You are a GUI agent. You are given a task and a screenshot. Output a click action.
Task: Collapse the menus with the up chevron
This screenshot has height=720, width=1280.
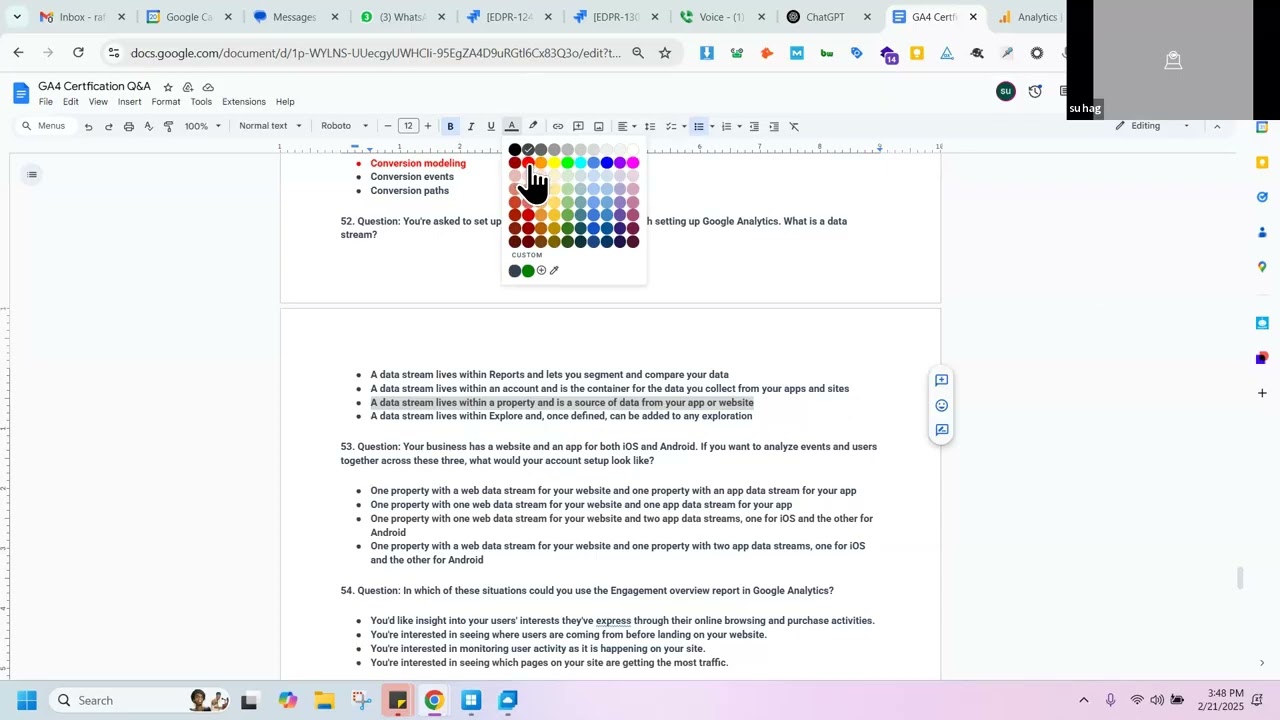point(1217,126)
